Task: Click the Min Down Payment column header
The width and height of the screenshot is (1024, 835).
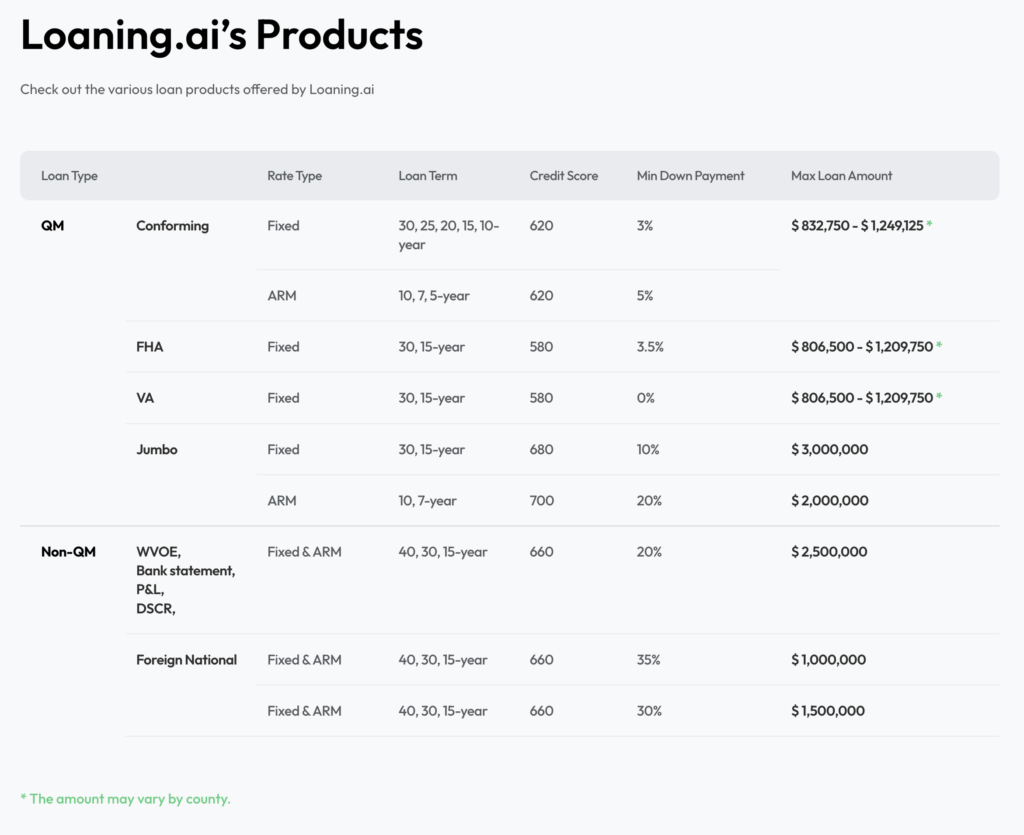Action: click(x=690, y=176)
